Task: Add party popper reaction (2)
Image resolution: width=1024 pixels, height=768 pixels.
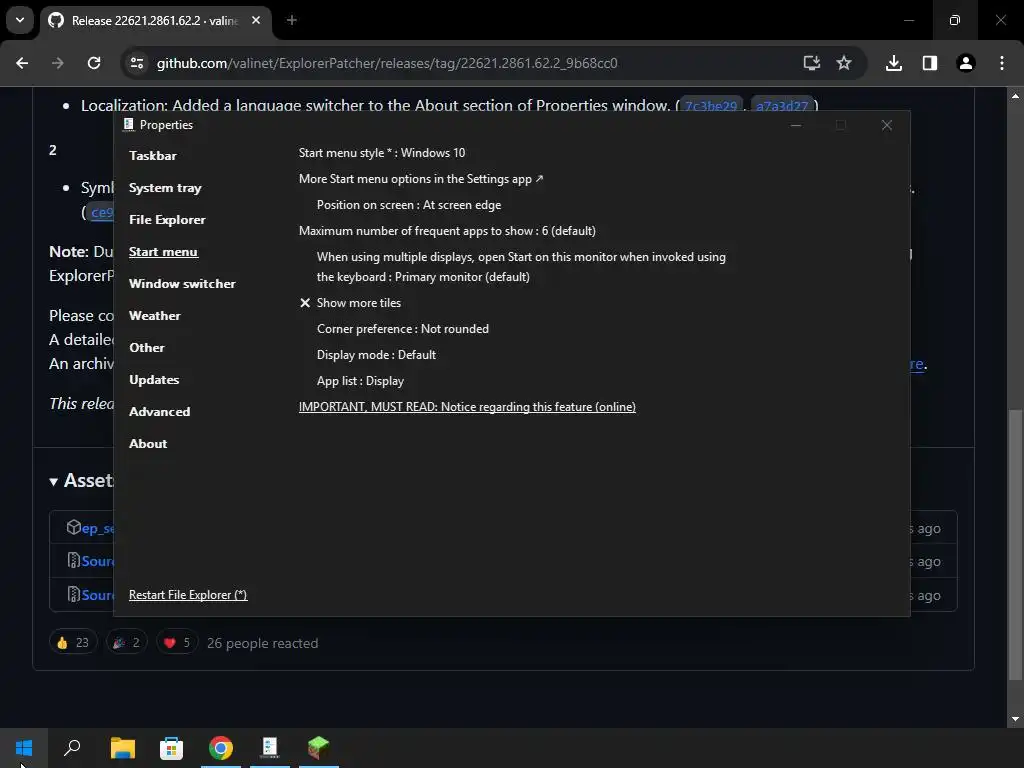Action: click(127, 643)
